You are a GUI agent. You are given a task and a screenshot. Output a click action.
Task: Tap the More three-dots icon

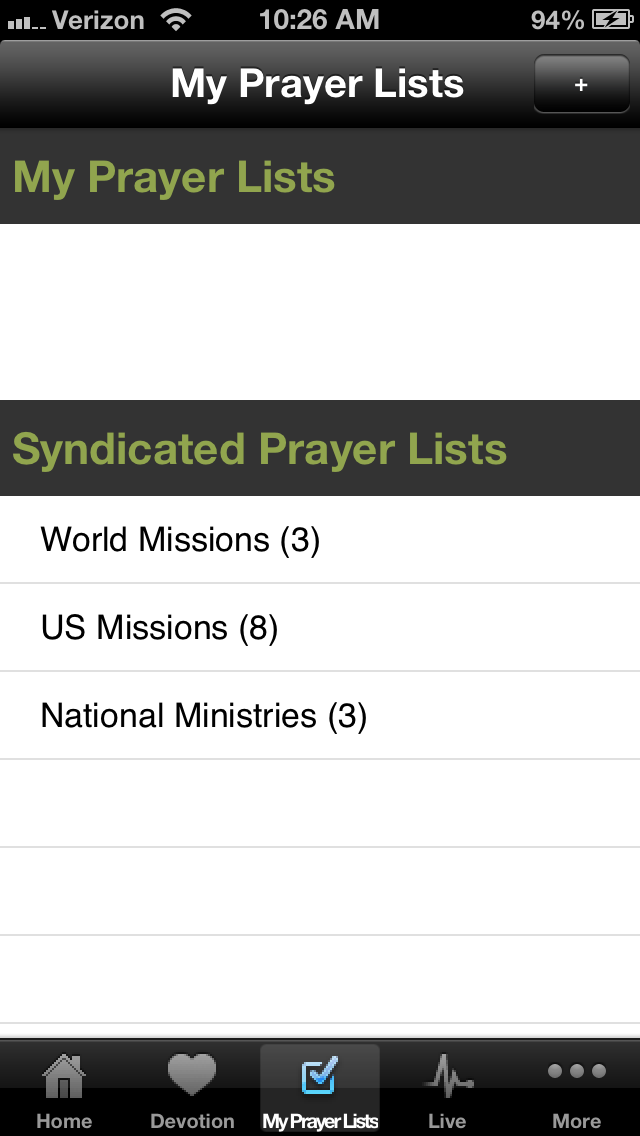577,1072
